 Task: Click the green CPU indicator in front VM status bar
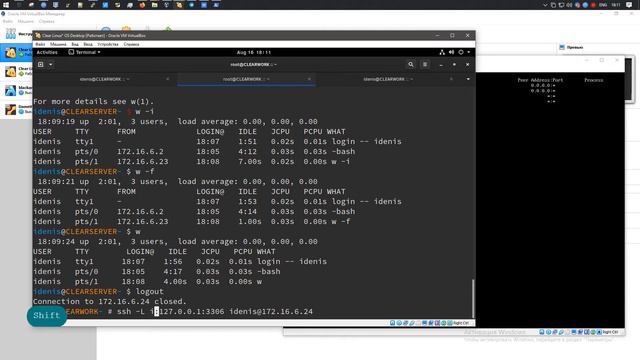(x=444, y=323)
